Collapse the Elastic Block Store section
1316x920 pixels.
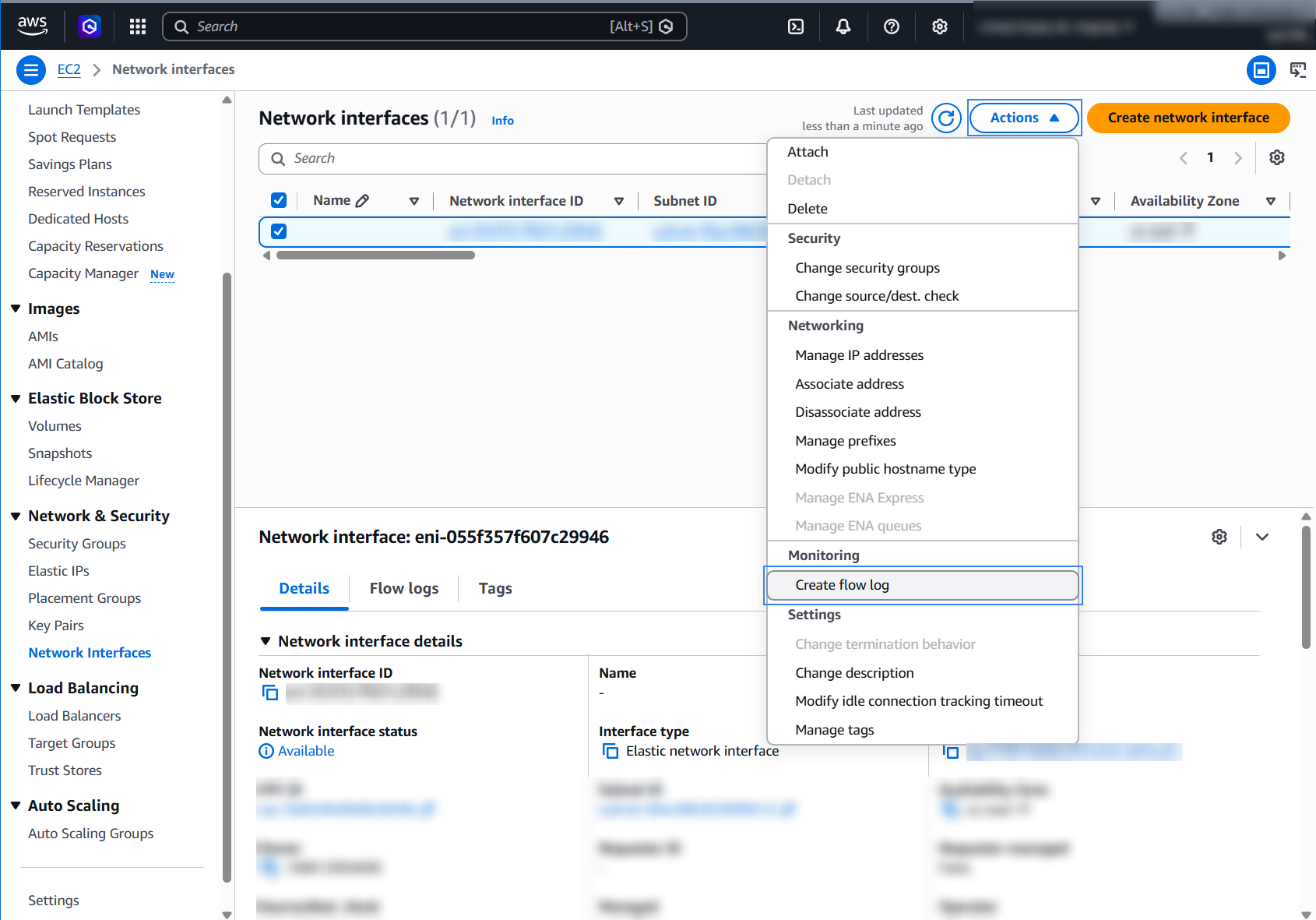[16, 398]
